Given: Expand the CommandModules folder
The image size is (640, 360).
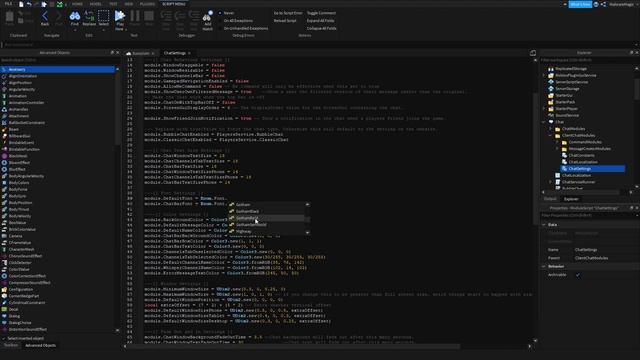Looking at the screenshot, I should click(x=557, y=142).
